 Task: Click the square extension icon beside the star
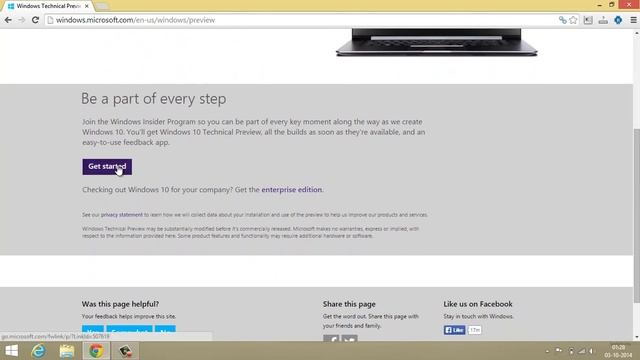(588, 20)
